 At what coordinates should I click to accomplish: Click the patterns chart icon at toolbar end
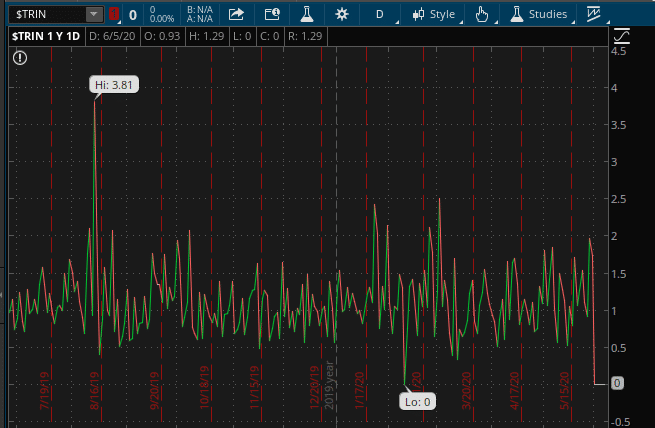point(593,14)
